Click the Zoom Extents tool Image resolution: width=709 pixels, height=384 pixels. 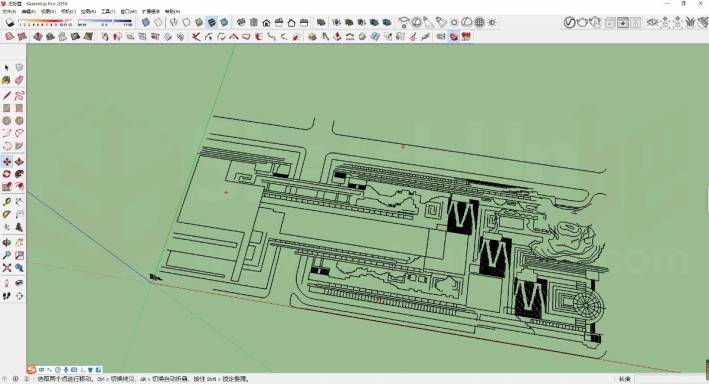pos(6,268)
